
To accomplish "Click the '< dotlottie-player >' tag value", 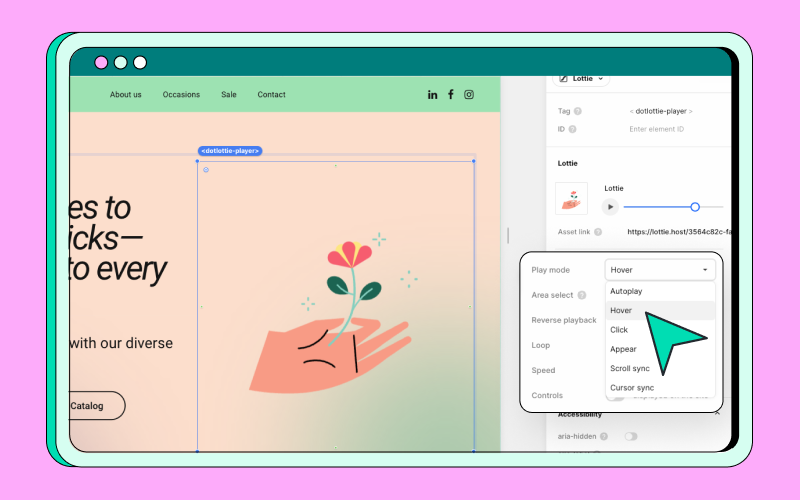I will tap(661, 111).
